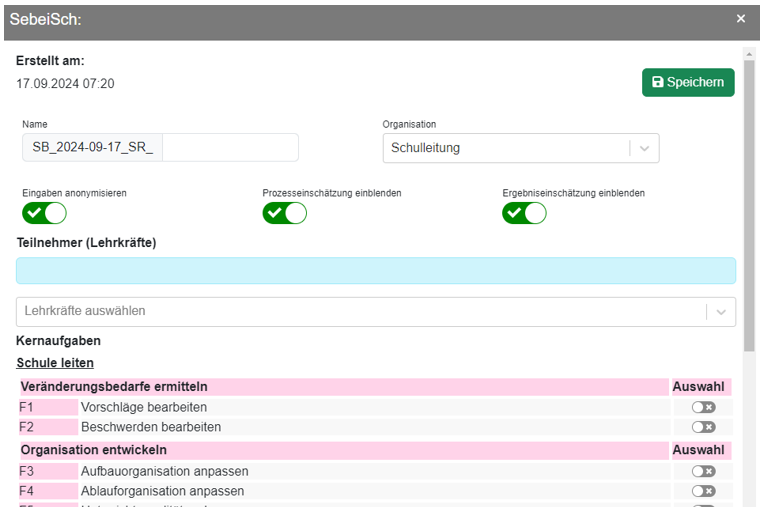The width and height of the screenshot is (762, 513).
Task: Click the Schule leiten heading link
Action: pyautogui.click(x=55, y=363)
